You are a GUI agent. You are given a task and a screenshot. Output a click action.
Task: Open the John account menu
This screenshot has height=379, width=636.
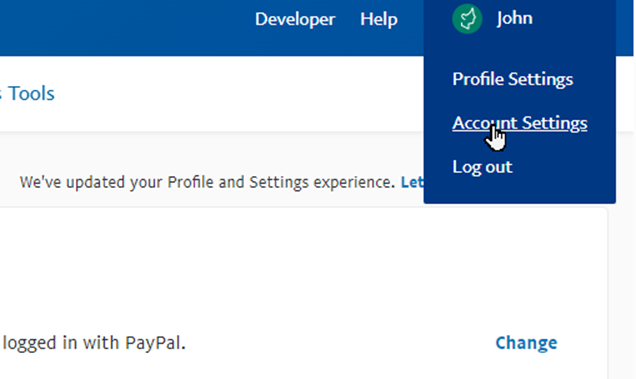(514, 19)
